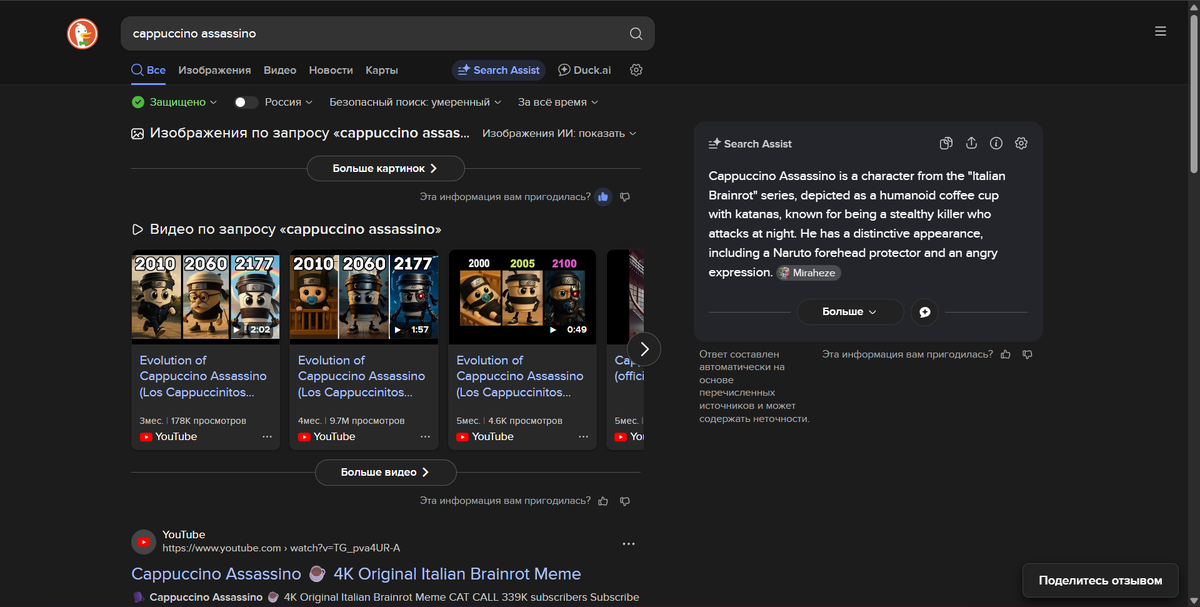This screenshot has height=607, width=1200.
Task: View info about Search Assist sources
Action: [x=996, y=143]
